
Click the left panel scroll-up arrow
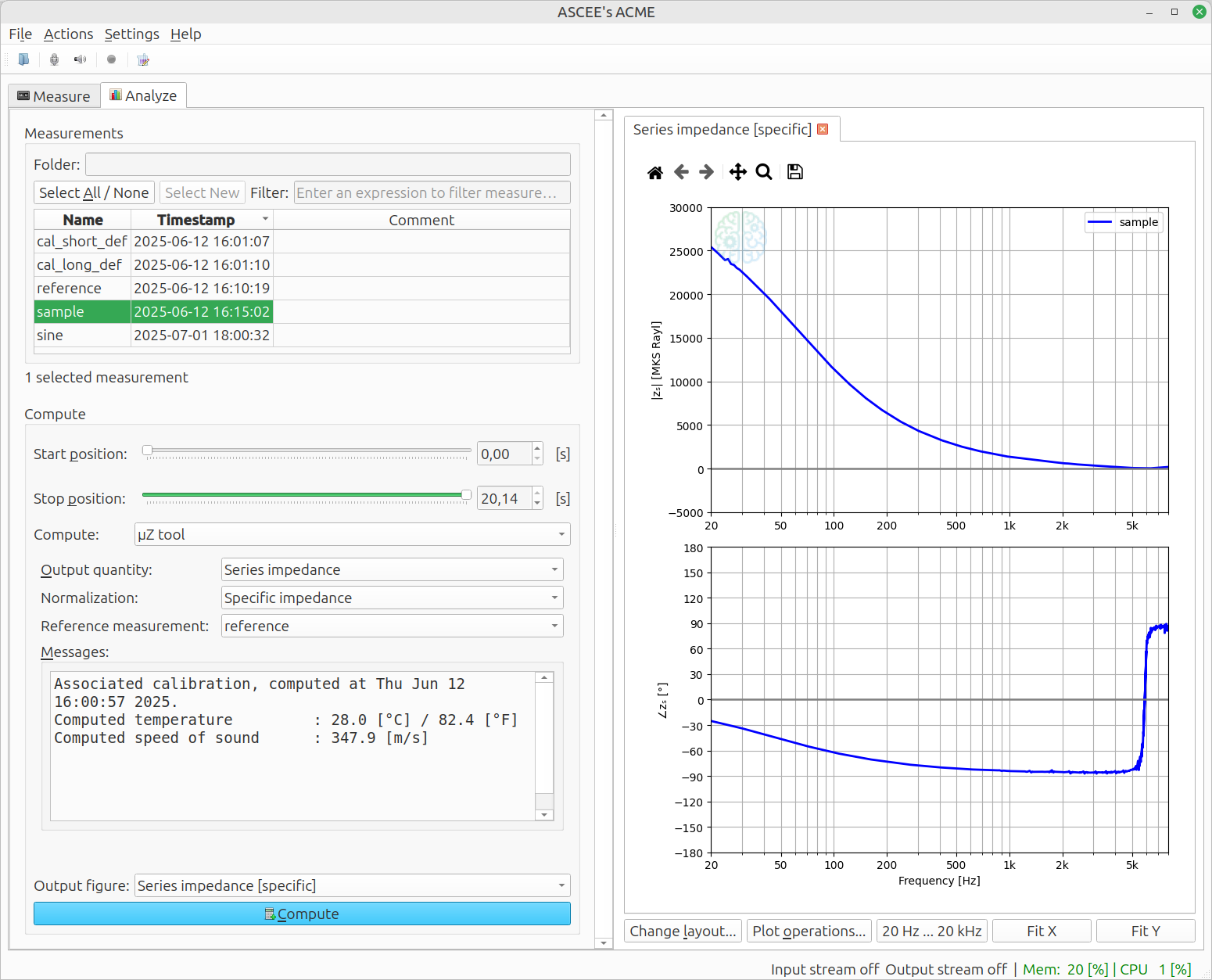[x=603, y=115]
